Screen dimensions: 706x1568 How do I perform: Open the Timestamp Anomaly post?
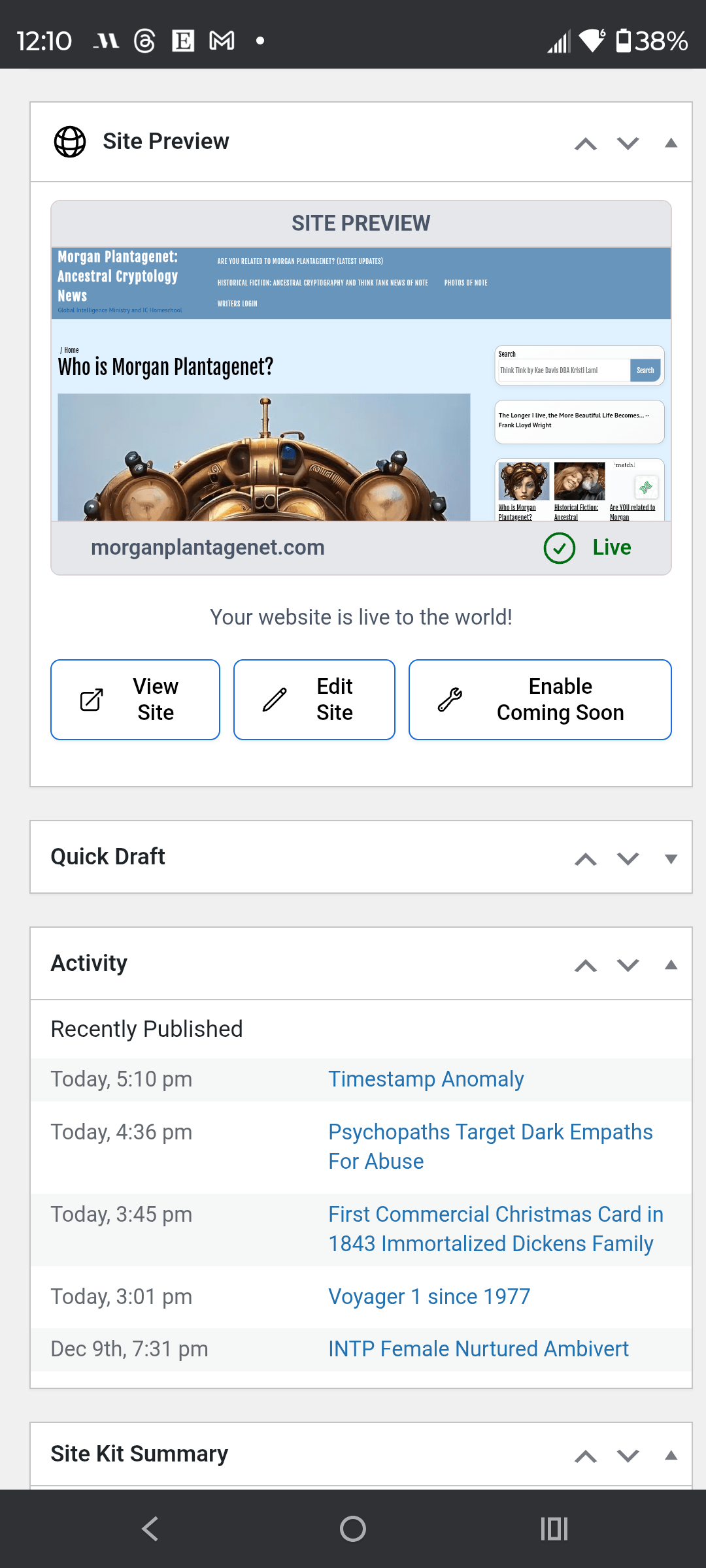pyautogui.click(x=426, y=1079)
